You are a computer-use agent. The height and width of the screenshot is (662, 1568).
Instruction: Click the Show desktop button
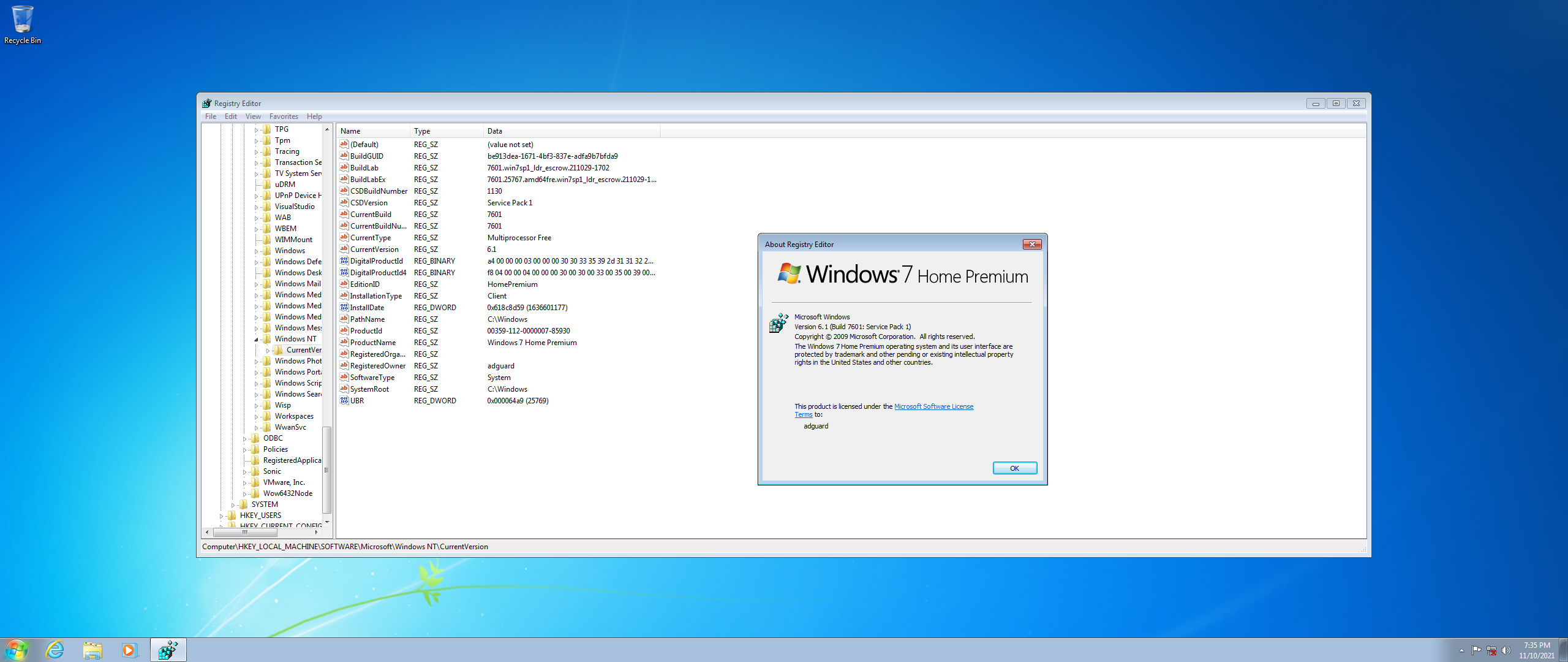pyautogui.click(x=1563, y=650)
